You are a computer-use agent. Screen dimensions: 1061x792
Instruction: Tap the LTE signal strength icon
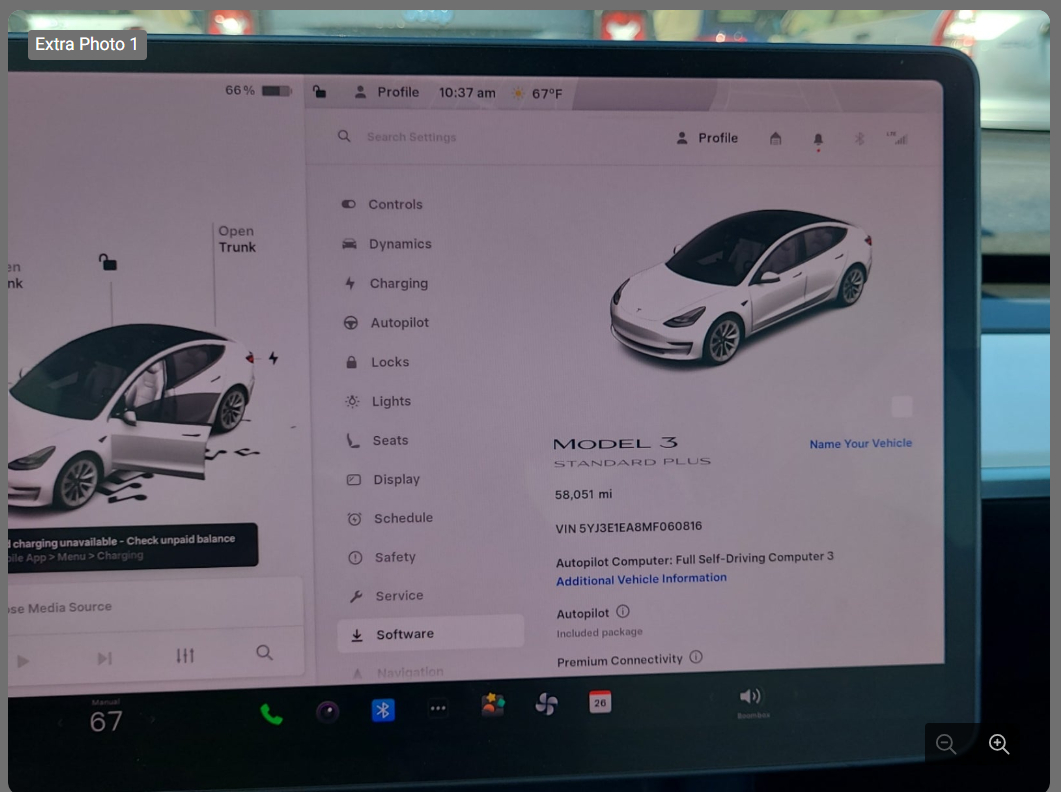897,137
